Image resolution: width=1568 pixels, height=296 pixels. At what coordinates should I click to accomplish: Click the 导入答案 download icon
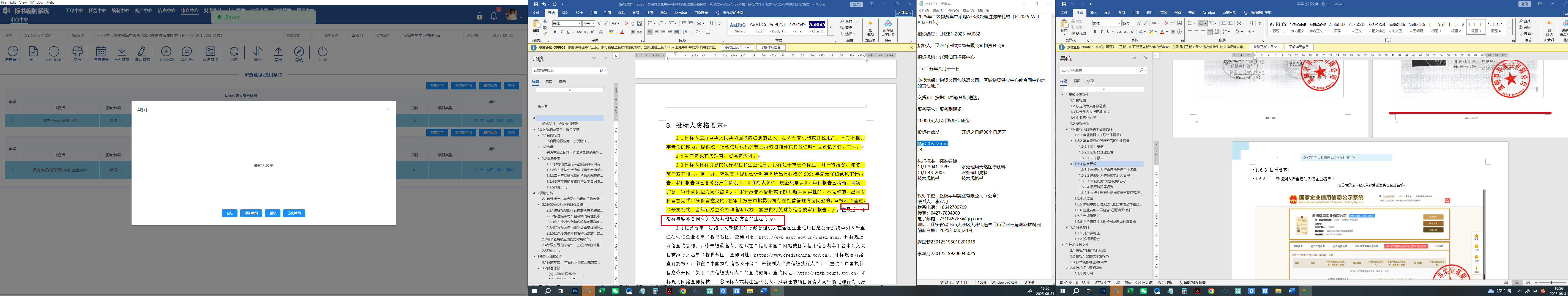pos(122,54)
